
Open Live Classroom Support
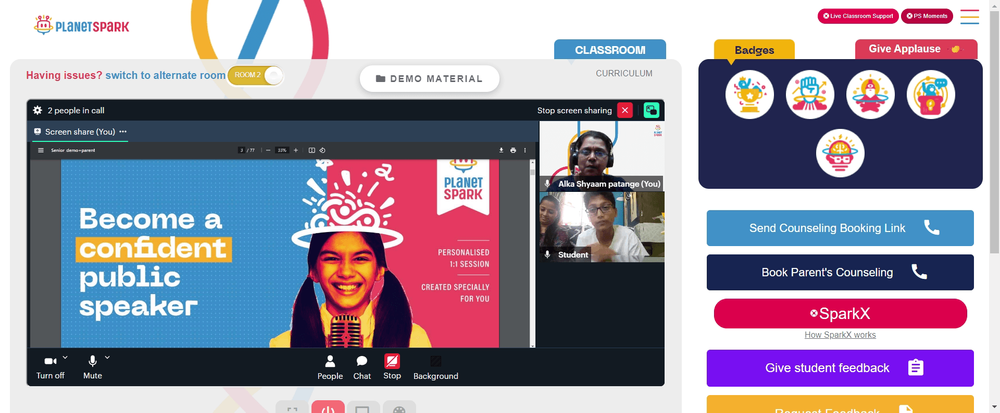[x=858, y=16]
